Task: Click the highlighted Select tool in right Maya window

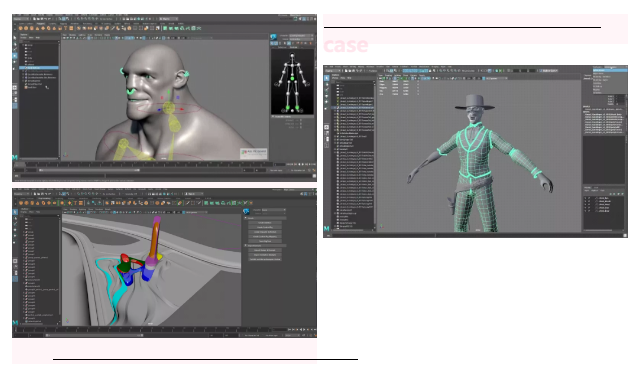Action: (327, 78)
